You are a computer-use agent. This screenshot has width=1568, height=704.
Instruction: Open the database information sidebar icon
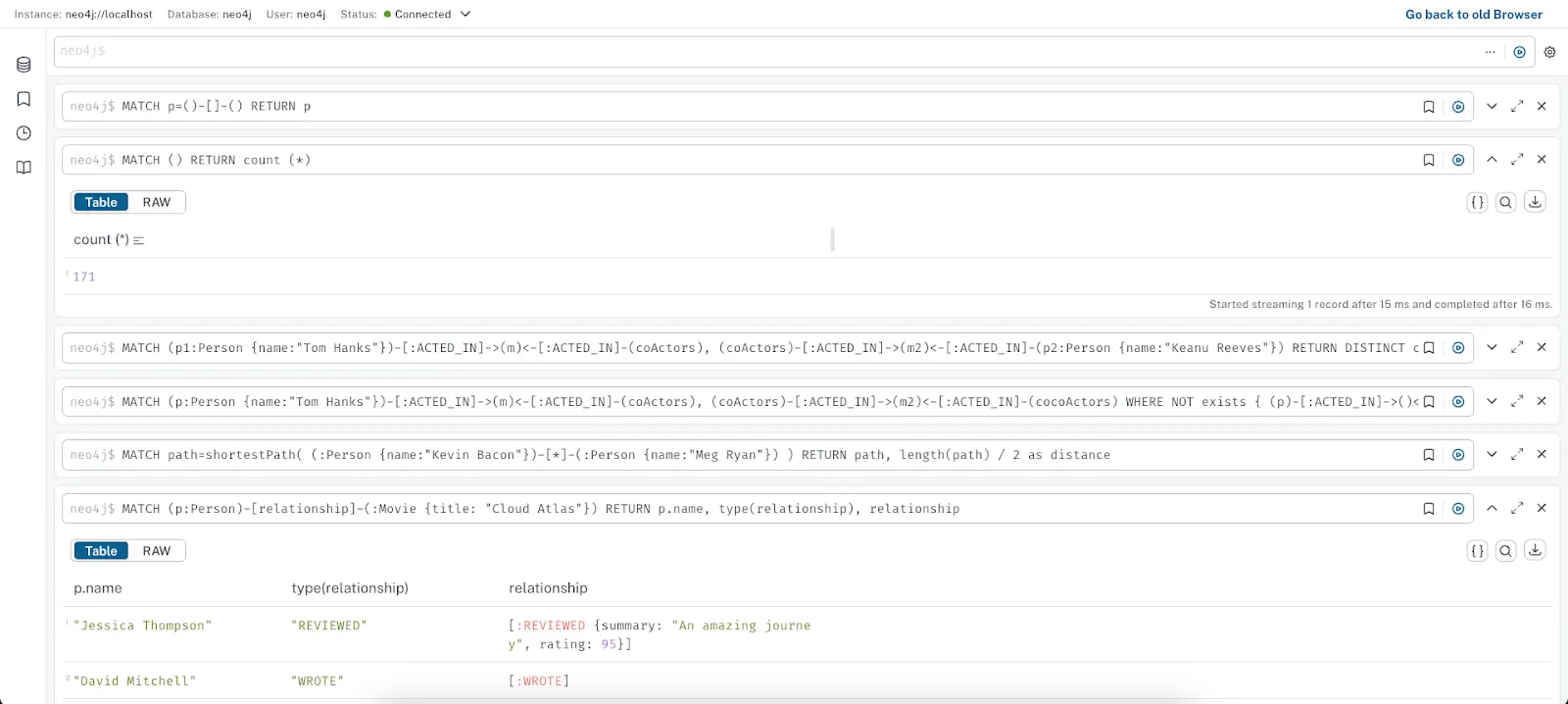pos(24,65)
